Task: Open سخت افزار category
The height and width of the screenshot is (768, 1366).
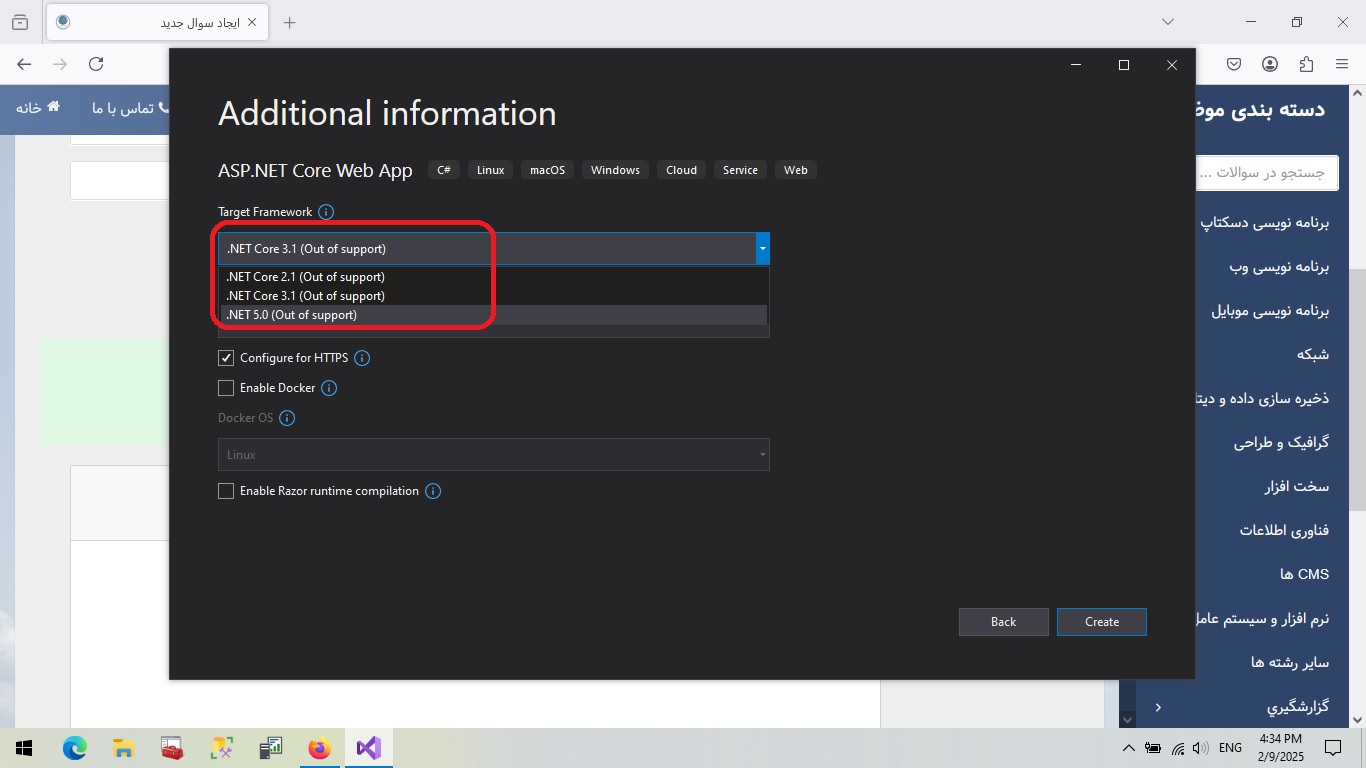Action: (1297, 486)
